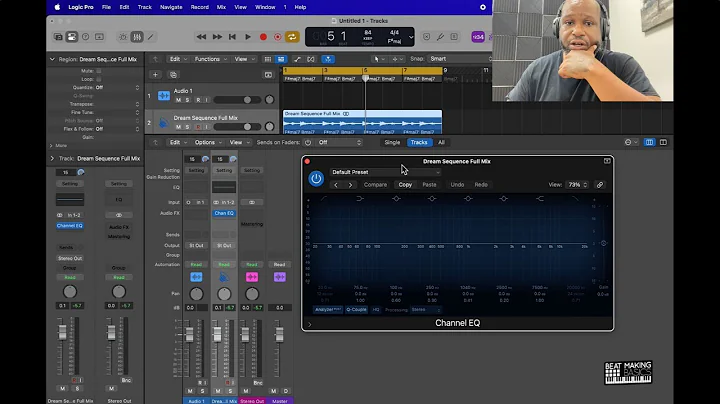Click the Duplicate Track icon
This screenshot has height=404, width=720.
(x=173, y=75)
